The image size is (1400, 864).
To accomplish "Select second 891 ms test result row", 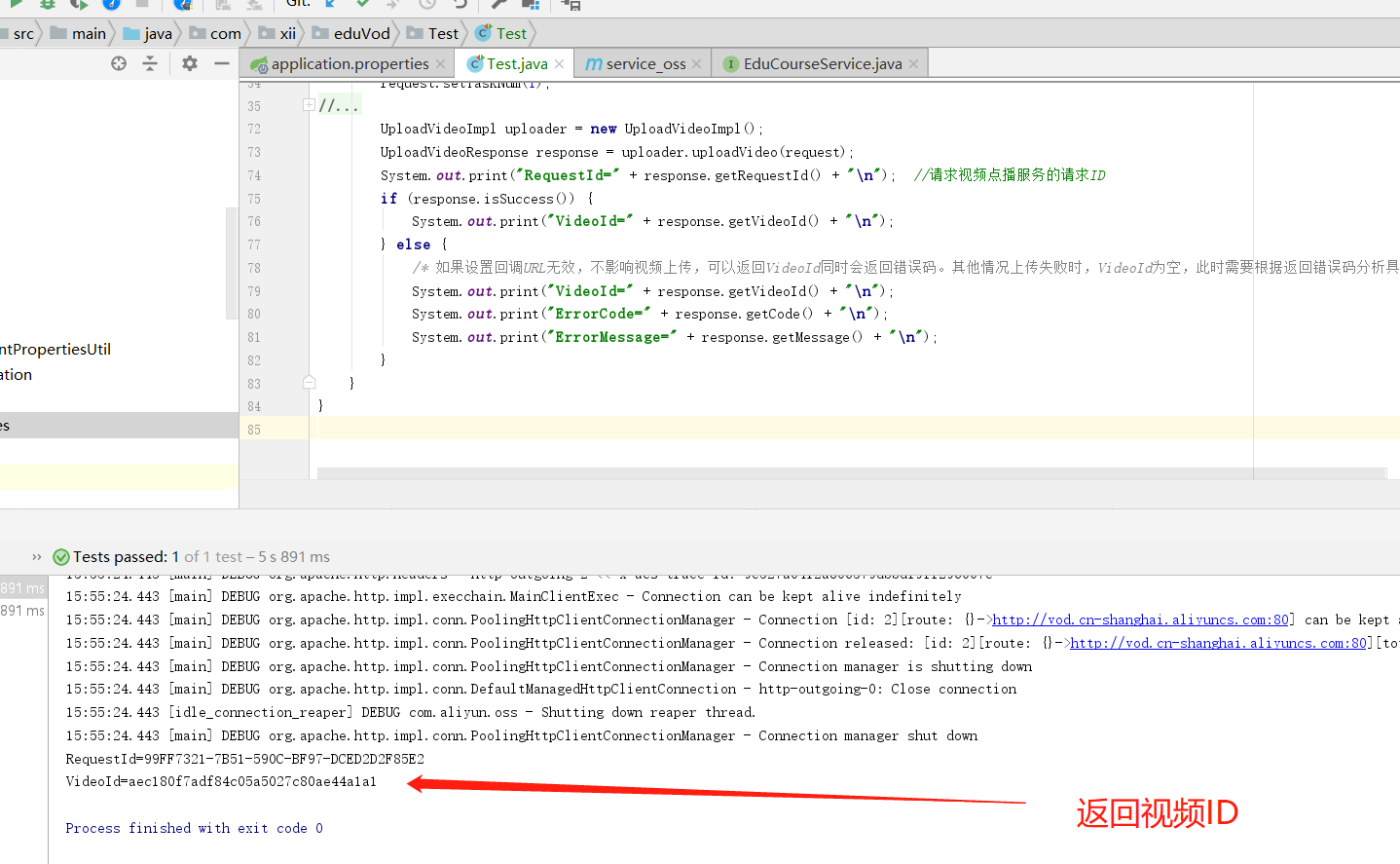I will tap(22, 611).
